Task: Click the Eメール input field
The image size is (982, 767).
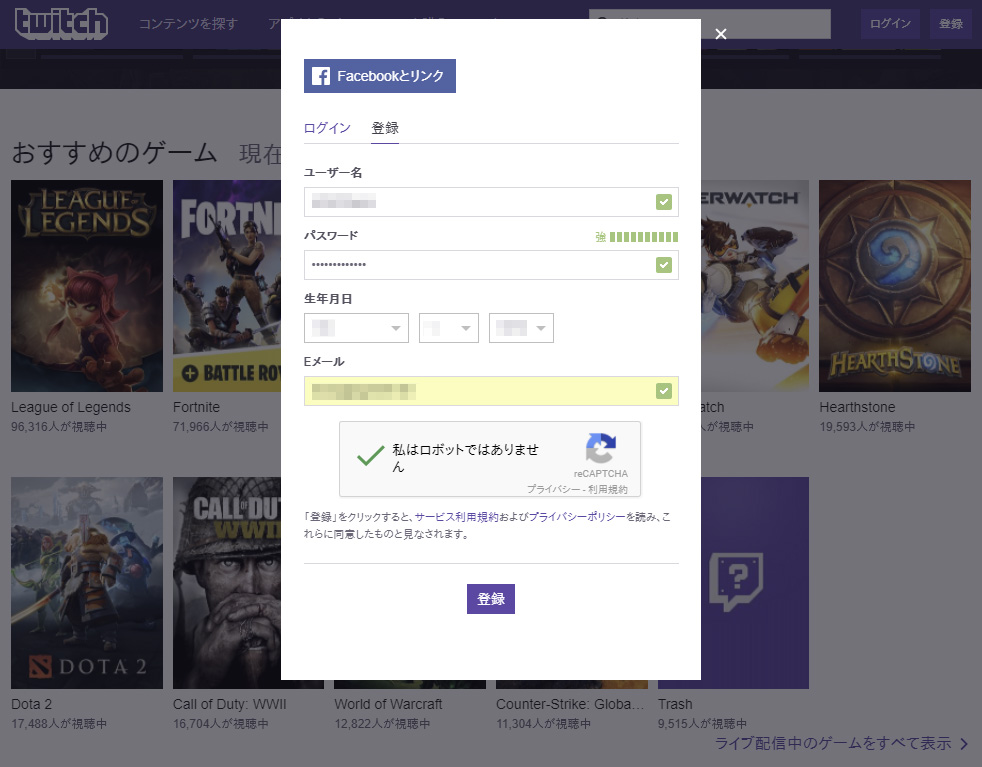Action: [491, 391]
